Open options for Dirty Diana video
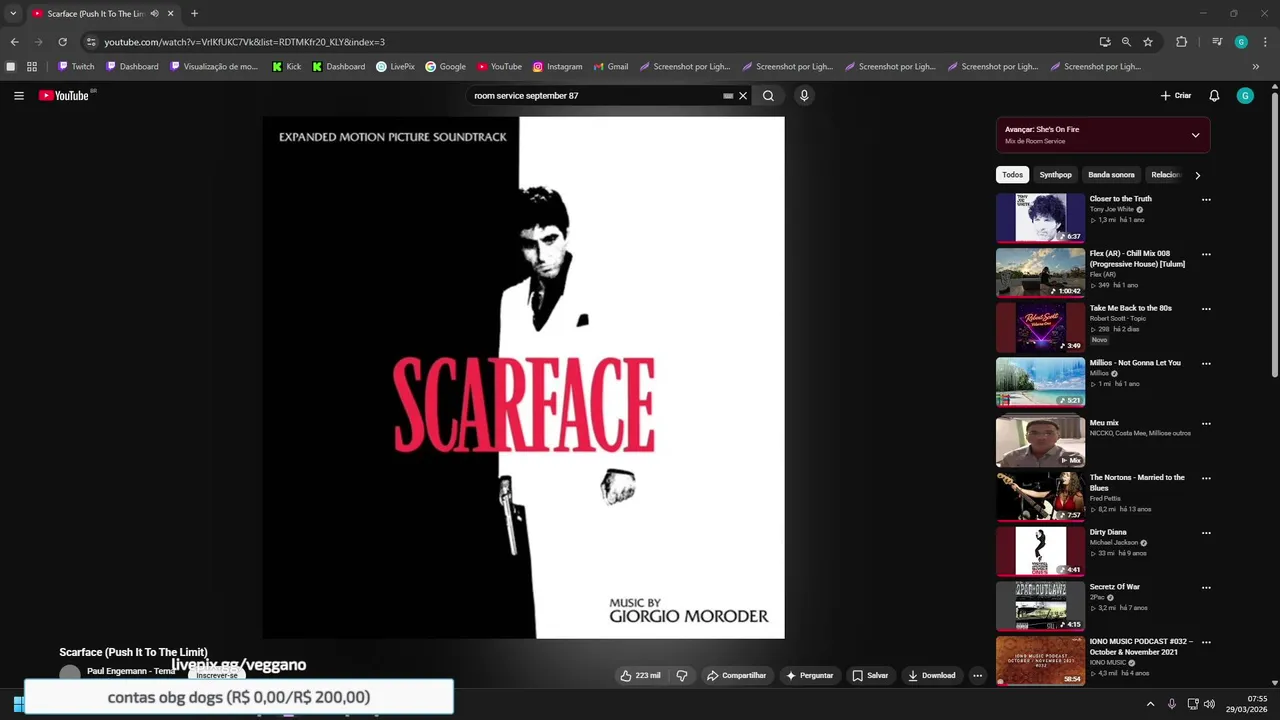The image size is (1280, 720). click(x=1206, y=533)
